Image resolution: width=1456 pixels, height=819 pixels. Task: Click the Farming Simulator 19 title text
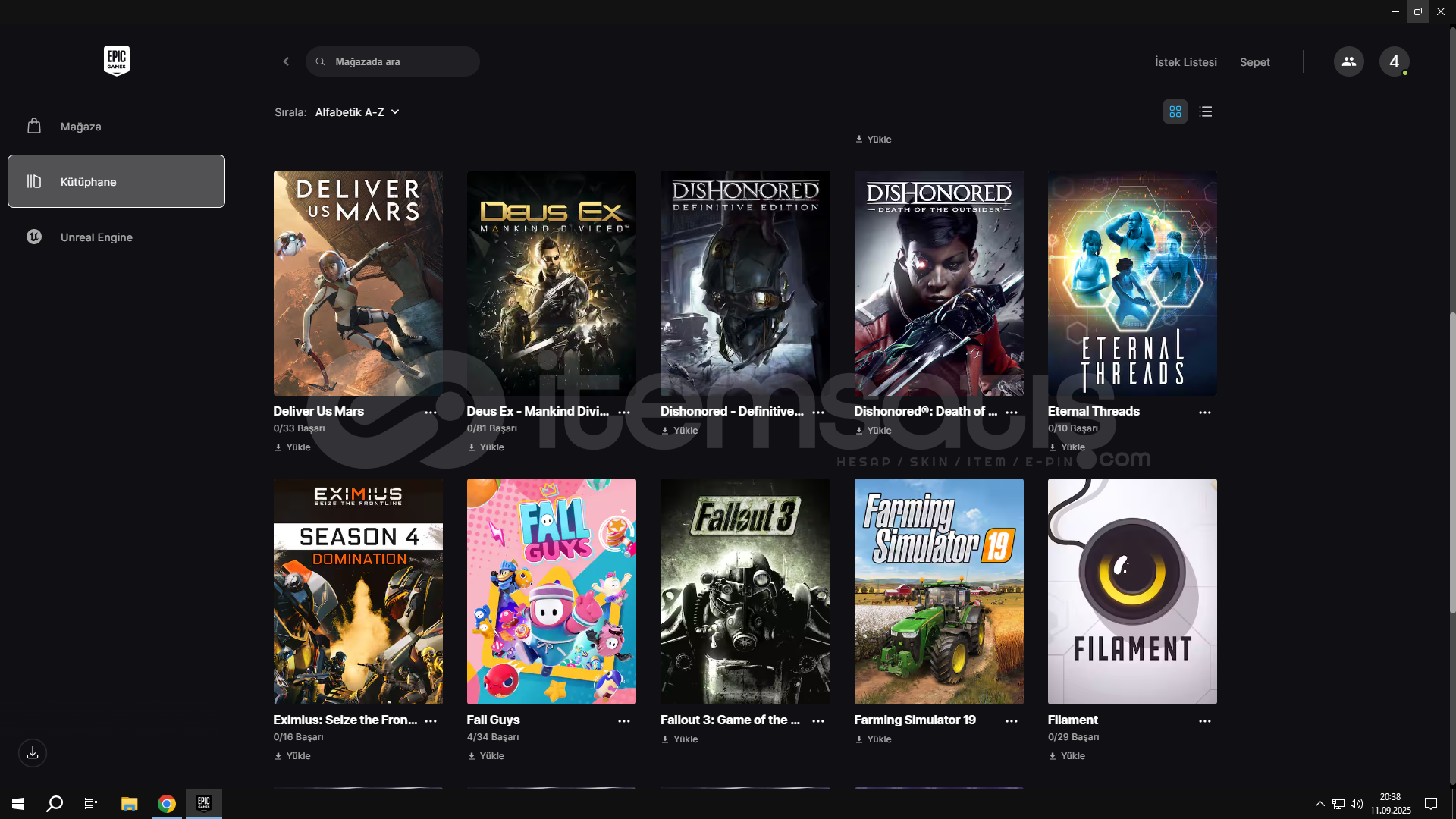pos(915,720)
